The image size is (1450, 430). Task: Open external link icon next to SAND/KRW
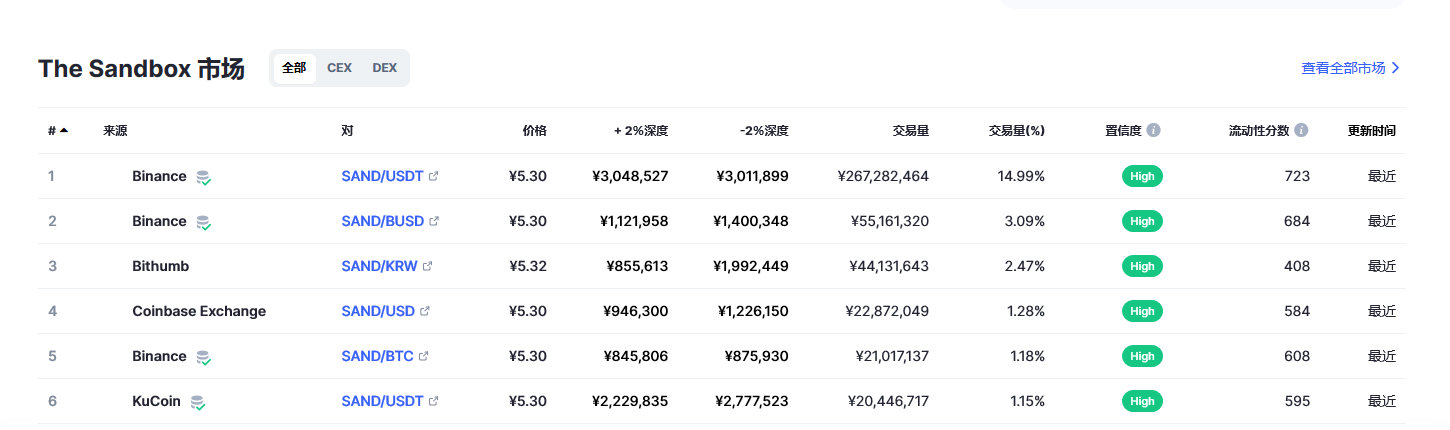pos(427,266)
